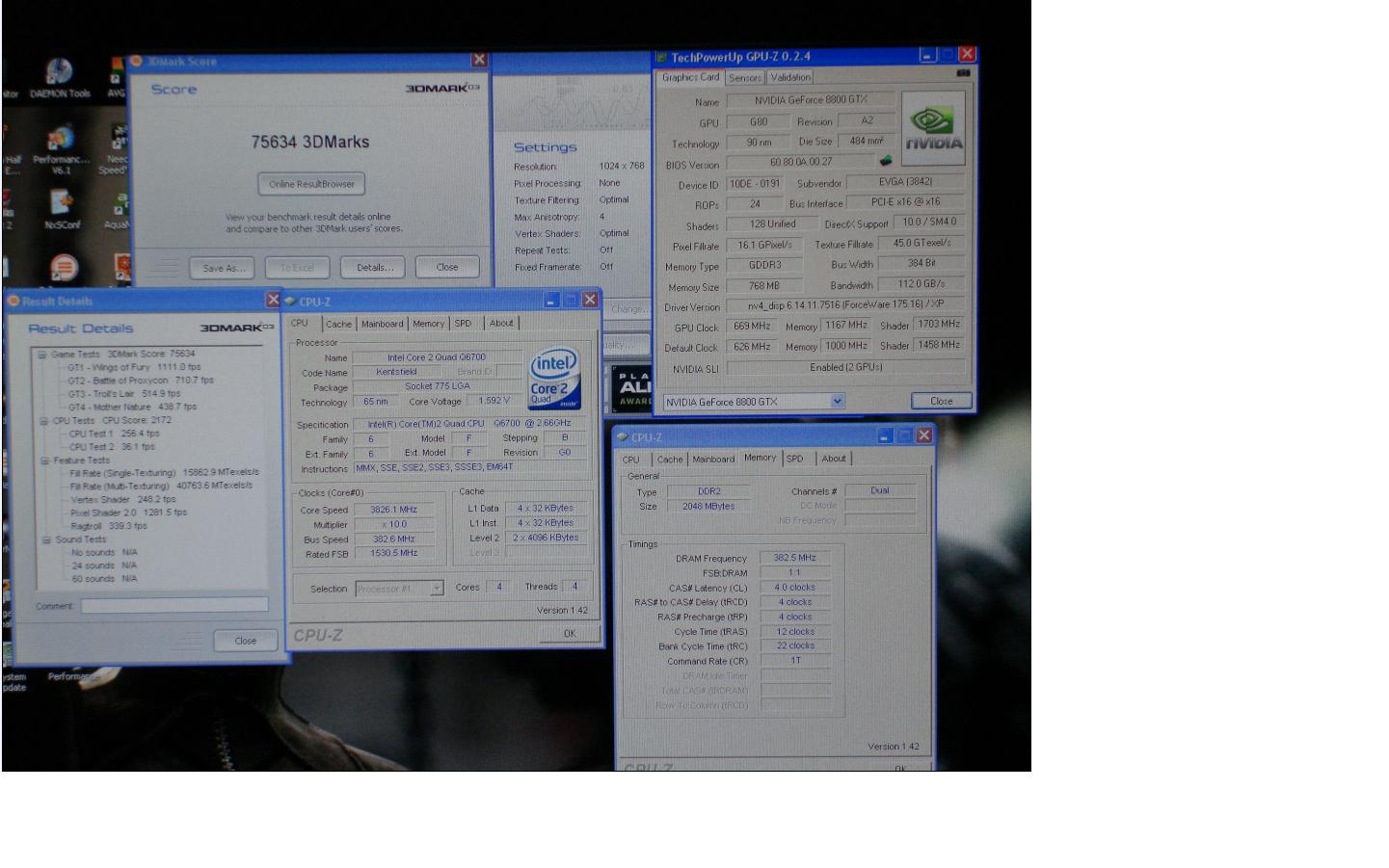Select the CPU Test 1 row
The height and width of the screenshot is (868, 1389).
coord(114,434)
